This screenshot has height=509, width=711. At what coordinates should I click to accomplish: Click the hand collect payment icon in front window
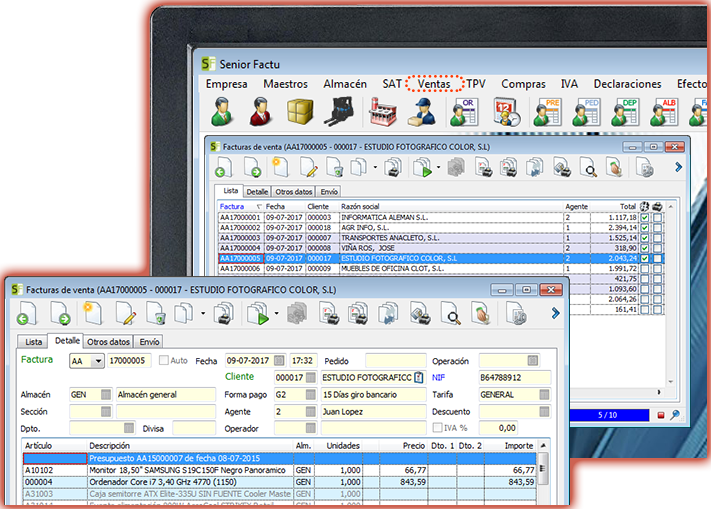[x=481, y=314]
